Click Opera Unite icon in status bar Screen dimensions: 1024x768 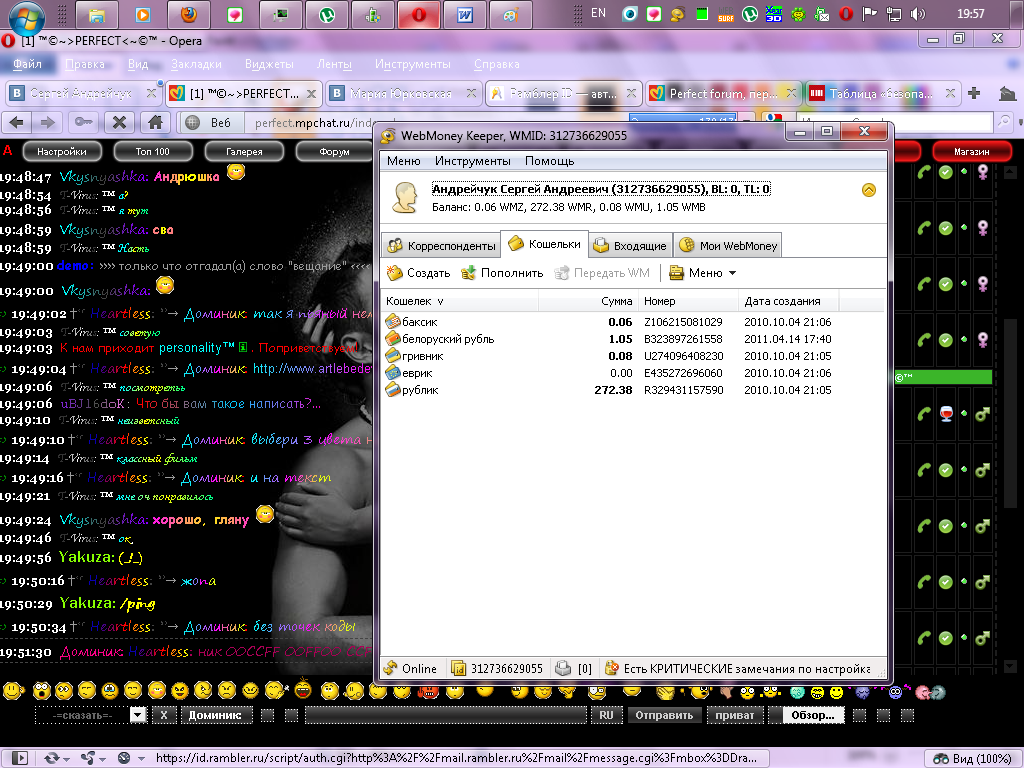coord(88,758)
